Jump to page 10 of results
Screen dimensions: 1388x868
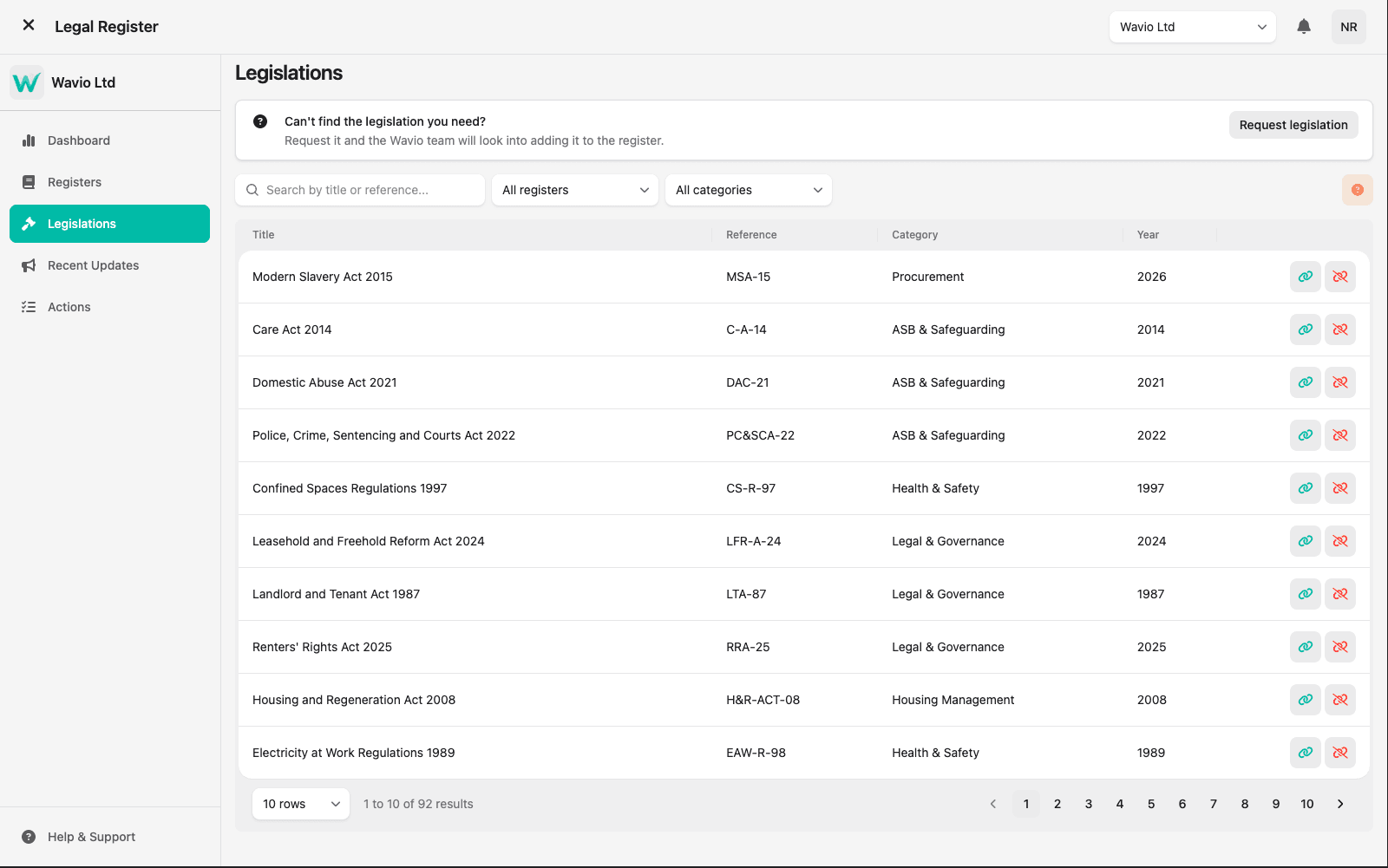pos(1307,804)
